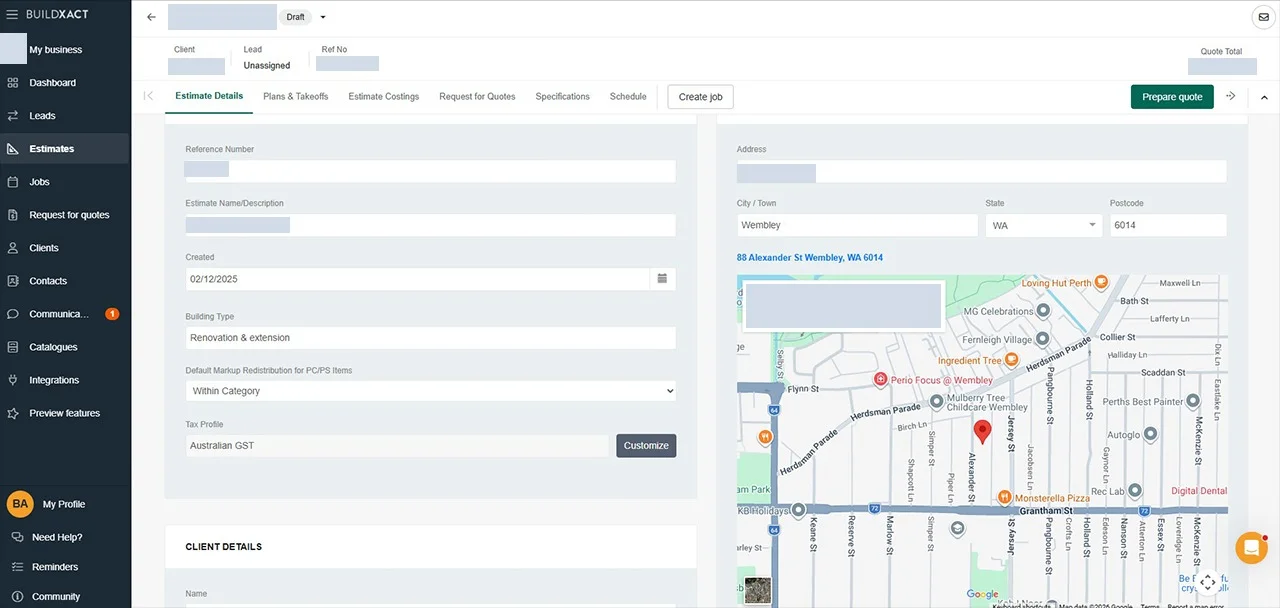Click the next step arrow beside Prepare quote
The width and height of the screenshot is (1280, 608).
tap(1231, 96)
